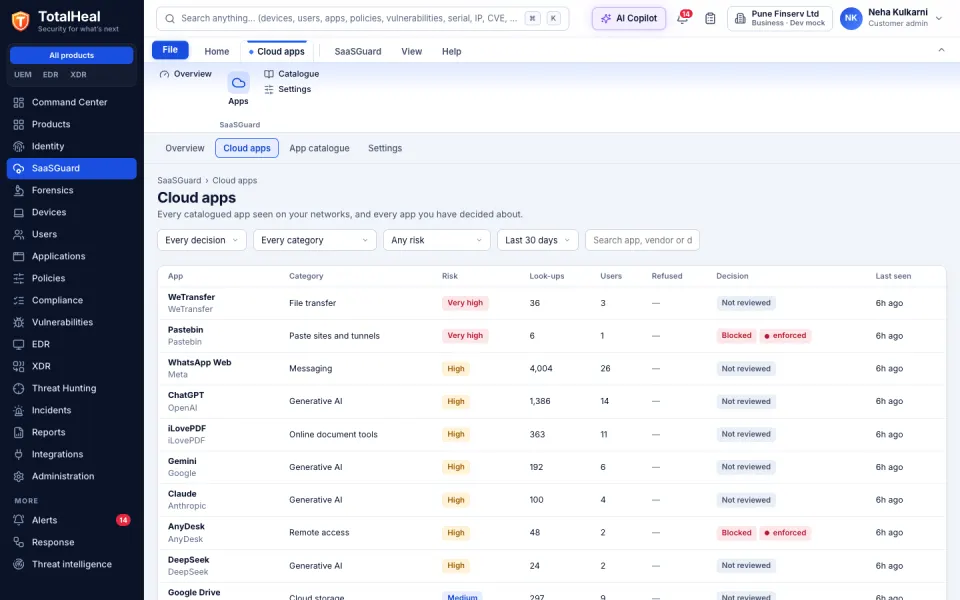The height and width of the screenshot is (600, 960).
Task: Open Incidents in sidebar
Action: coord(72,411)
